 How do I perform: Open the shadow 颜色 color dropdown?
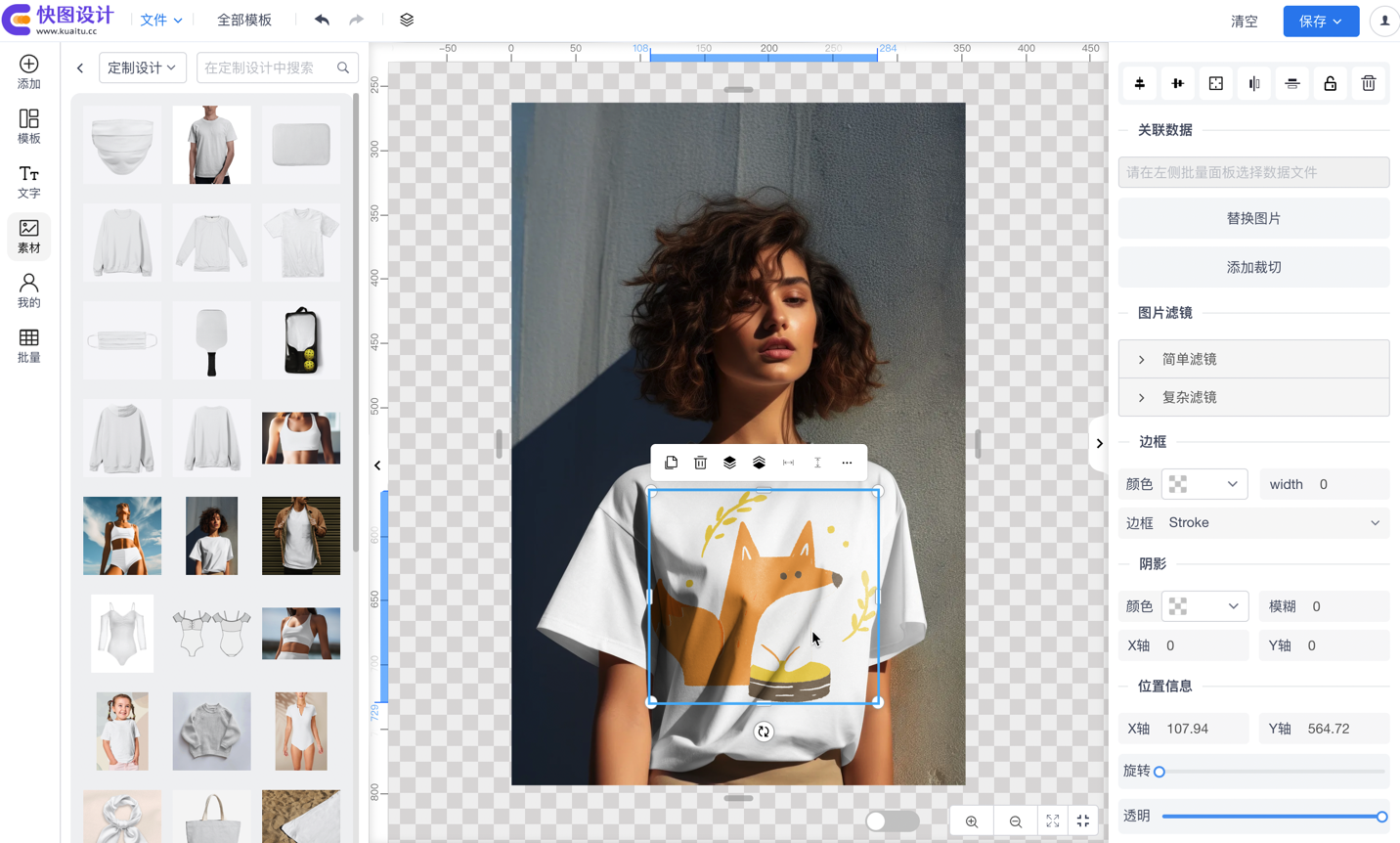(1204, 606)
